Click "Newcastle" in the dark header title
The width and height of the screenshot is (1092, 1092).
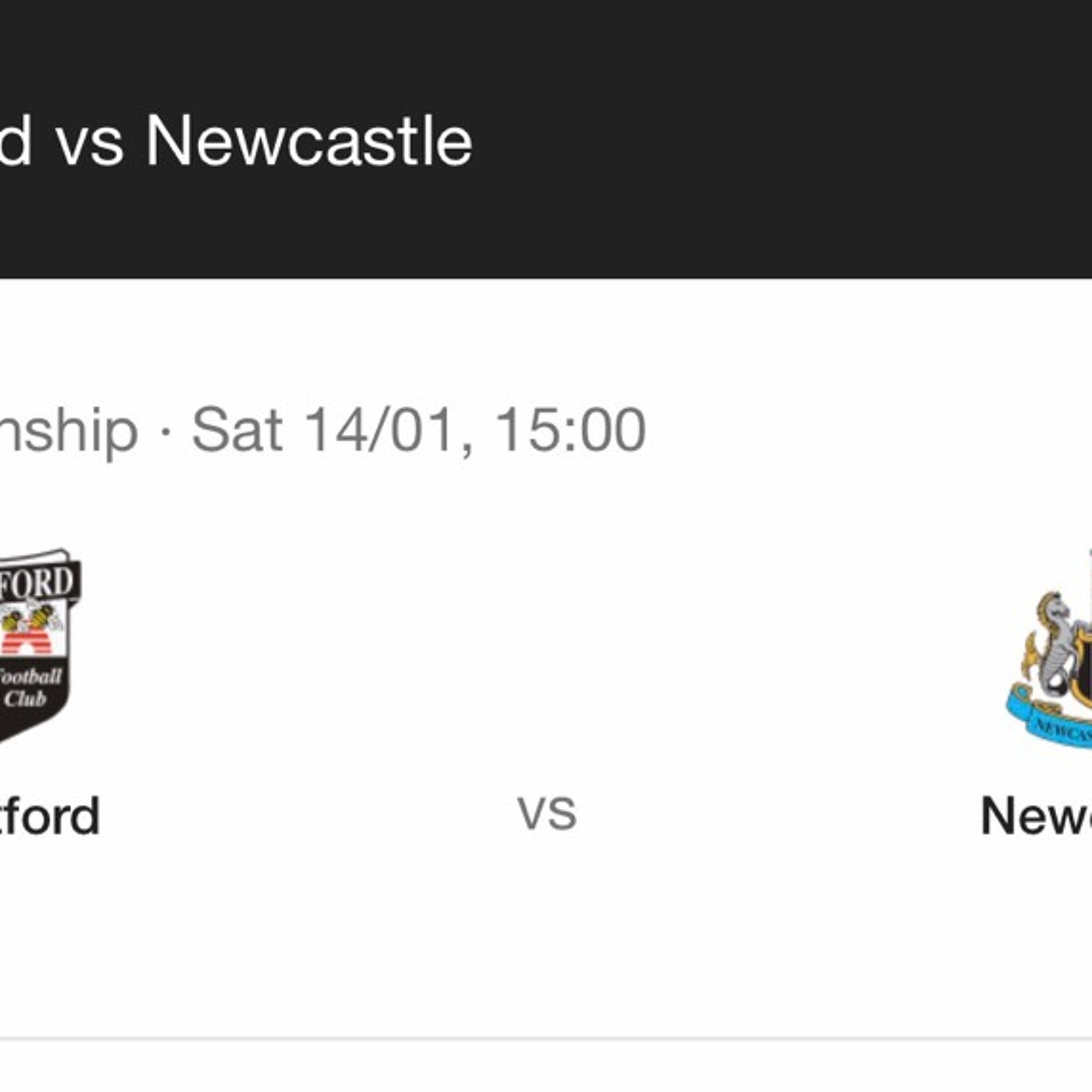point(309,141)
